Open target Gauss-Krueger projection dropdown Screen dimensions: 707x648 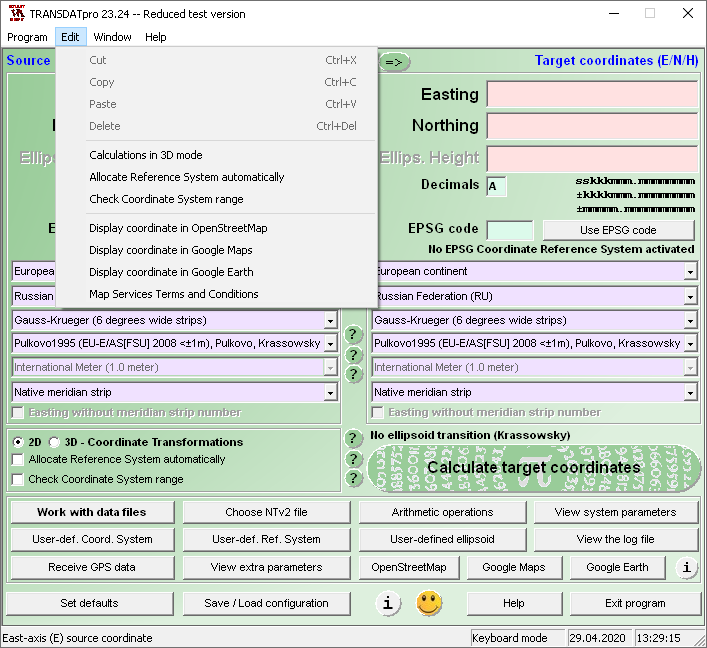(690, 321)
